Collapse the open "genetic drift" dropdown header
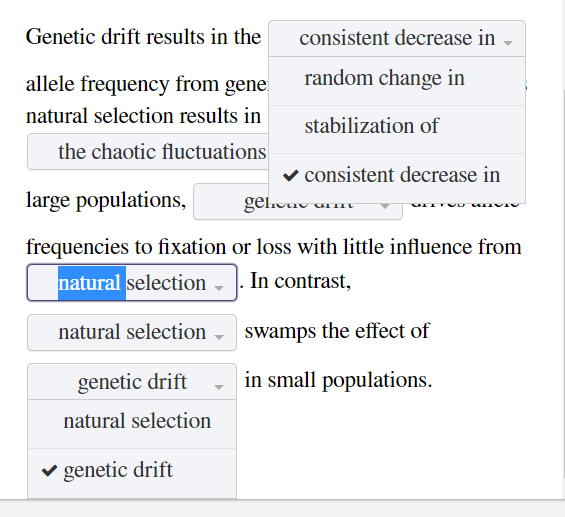The image size is (565, 517). (x=132, y=382)
